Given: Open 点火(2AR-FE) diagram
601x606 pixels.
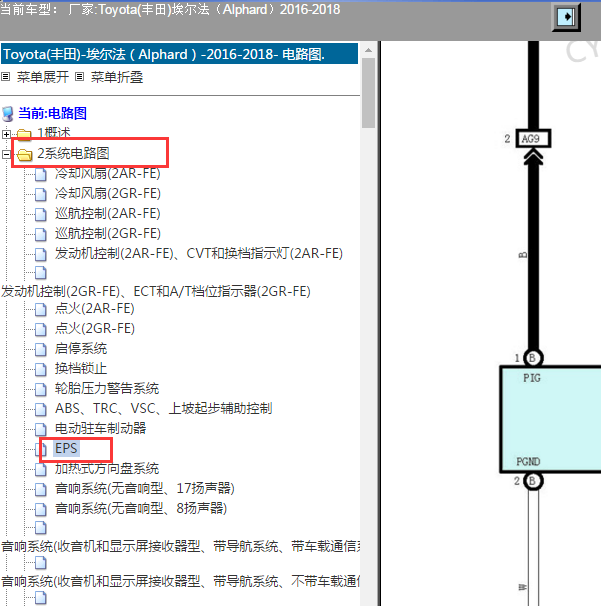Looking at the screenshot, I should tap(95, 308).
